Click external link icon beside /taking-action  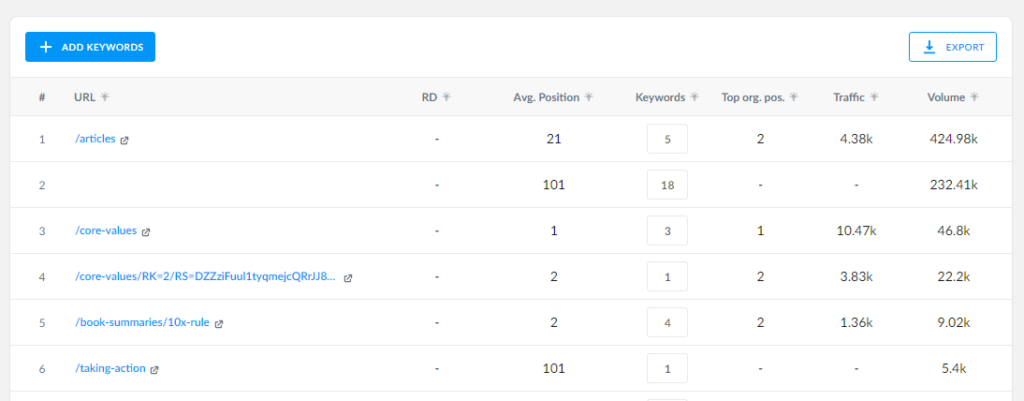point(155,370)
